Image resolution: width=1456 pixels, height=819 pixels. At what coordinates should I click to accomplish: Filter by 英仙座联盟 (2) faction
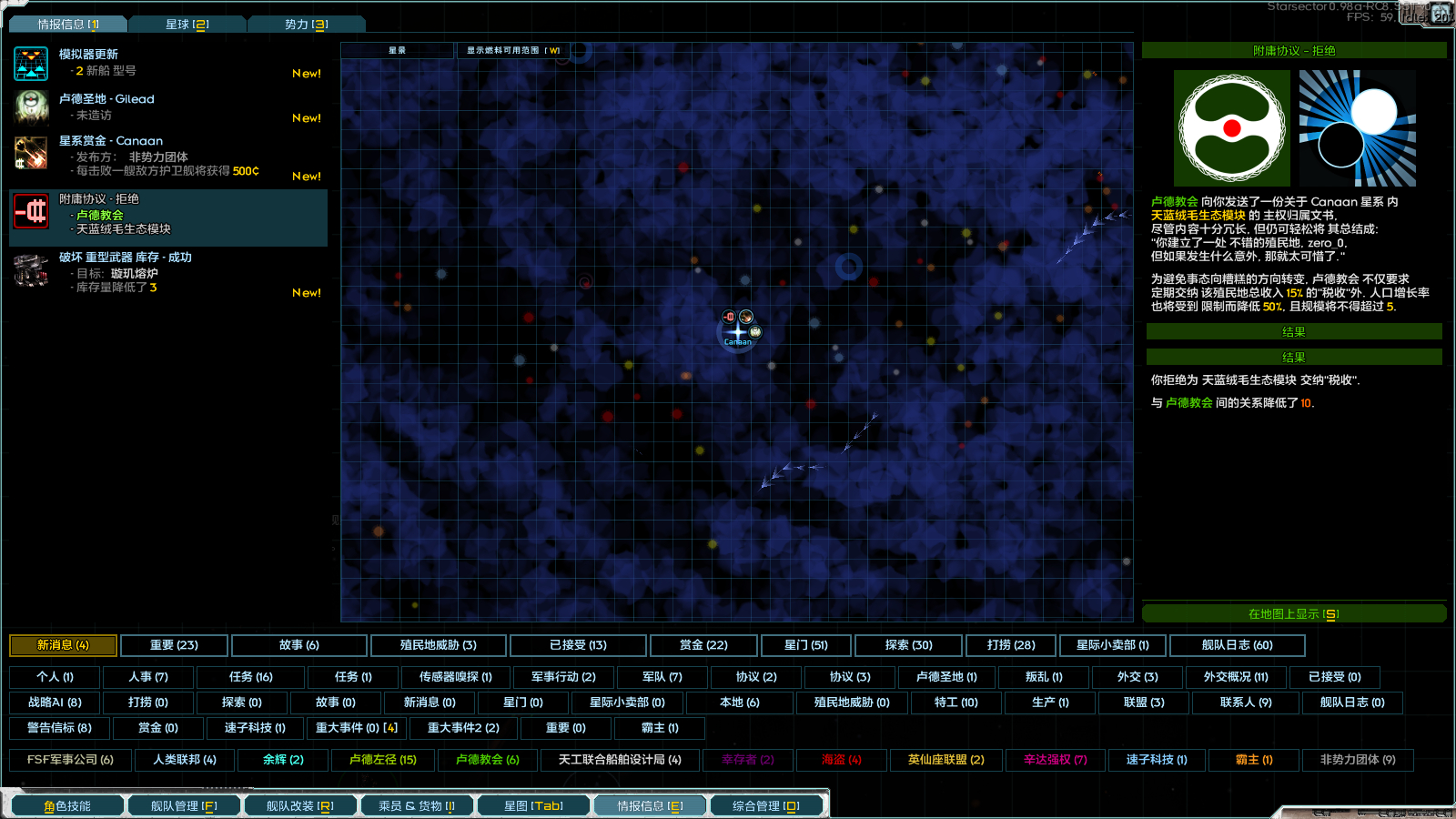(x=946, y=760)
